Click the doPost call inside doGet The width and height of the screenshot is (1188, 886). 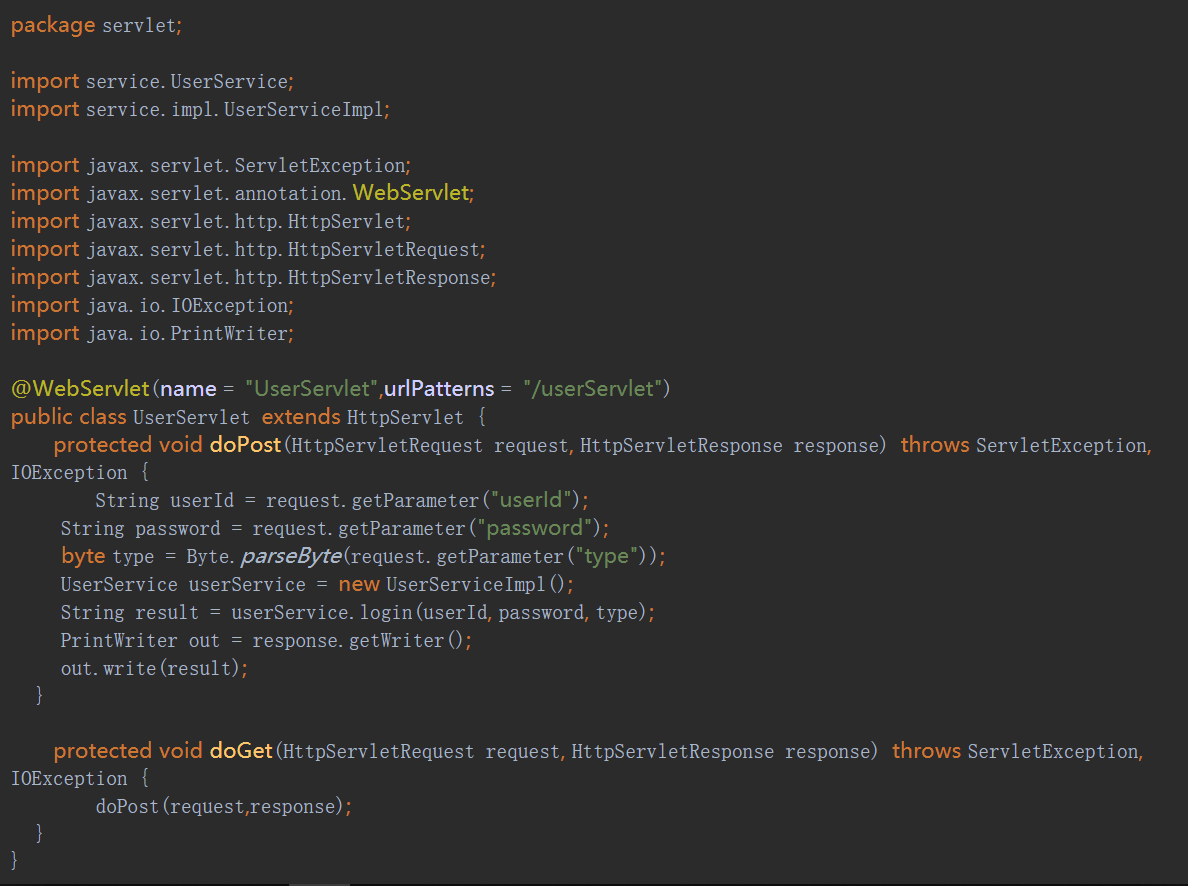[x=127, y=806]
